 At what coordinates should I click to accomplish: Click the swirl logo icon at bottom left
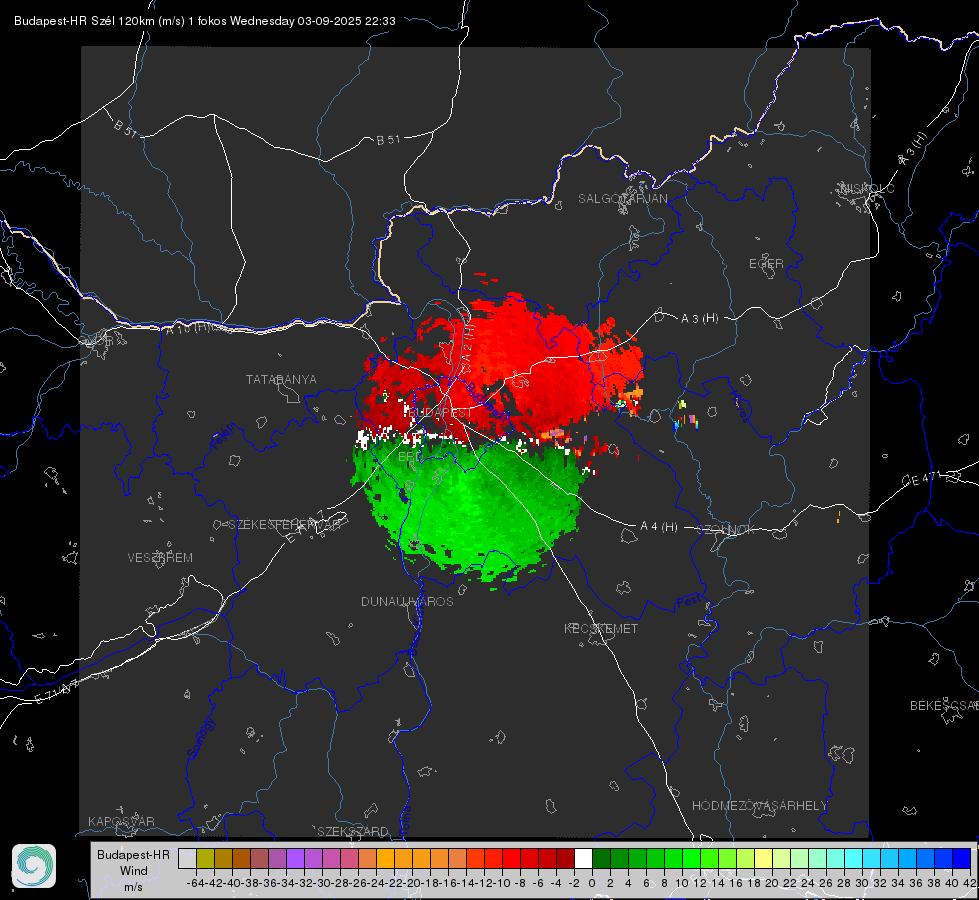click(x=34, y=866)
